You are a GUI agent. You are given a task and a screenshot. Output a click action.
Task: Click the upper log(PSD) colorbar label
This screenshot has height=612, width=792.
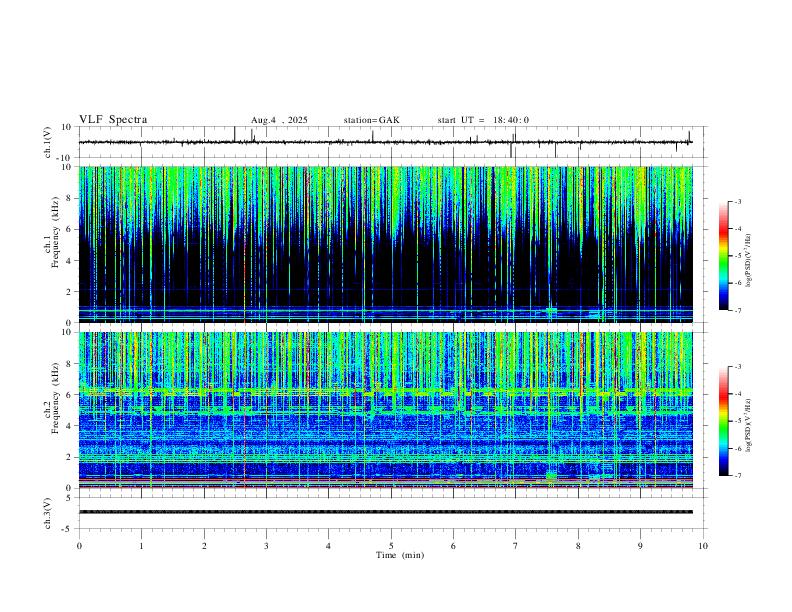[748, 260]
